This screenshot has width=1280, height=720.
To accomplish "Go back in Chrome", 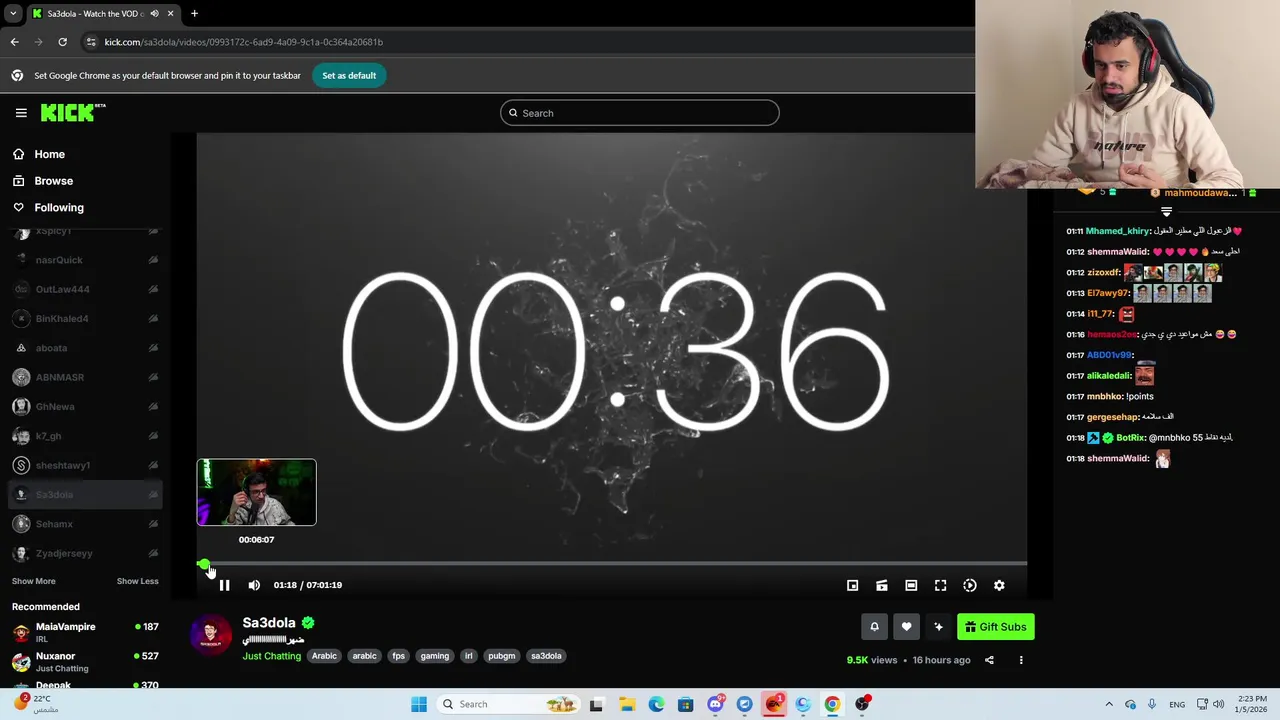I will click(x=14, y=42).
